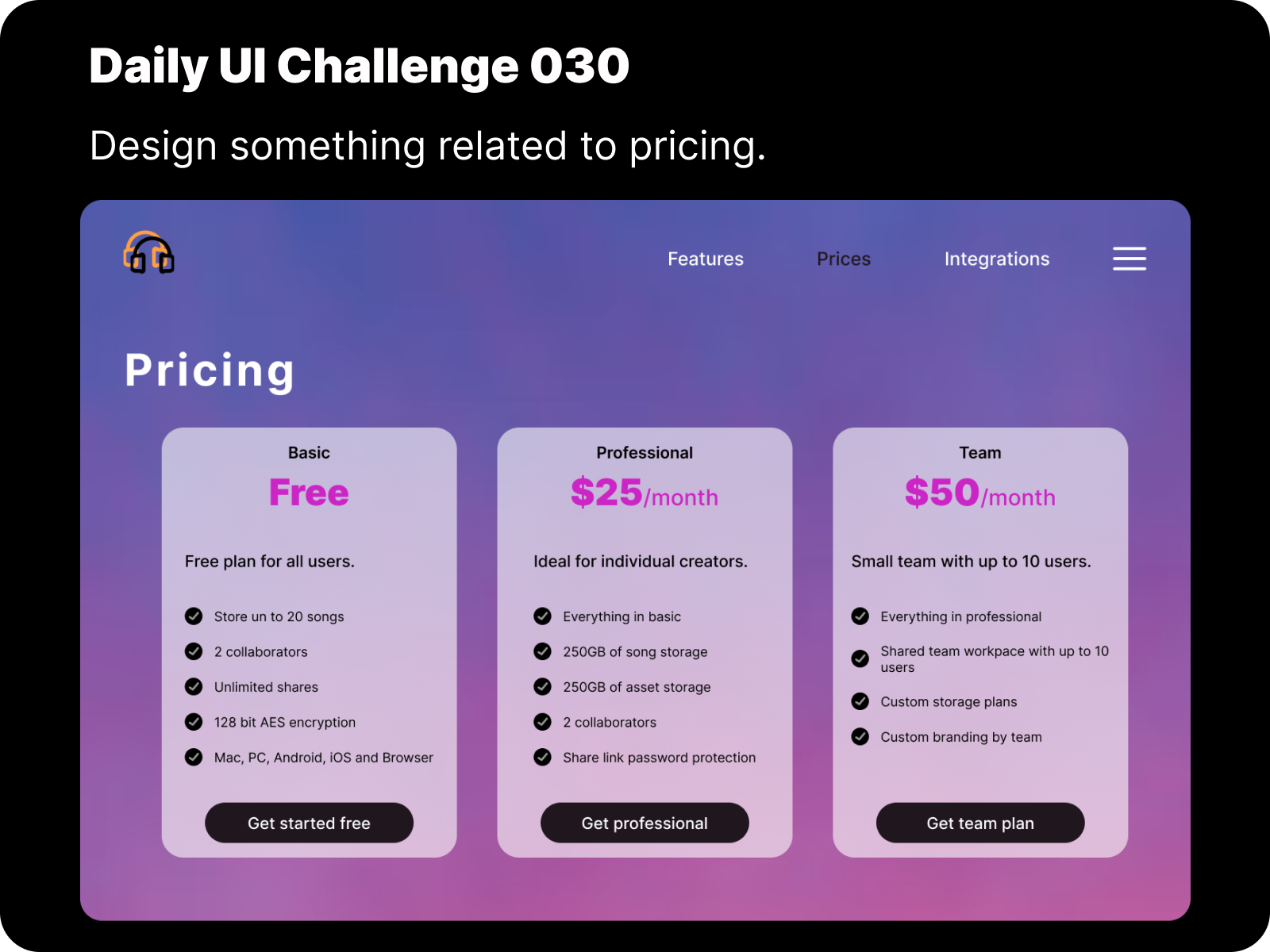This screenshot has width=1270, height=952.
Task: Click the Get started free button
Action: point(309,823)
